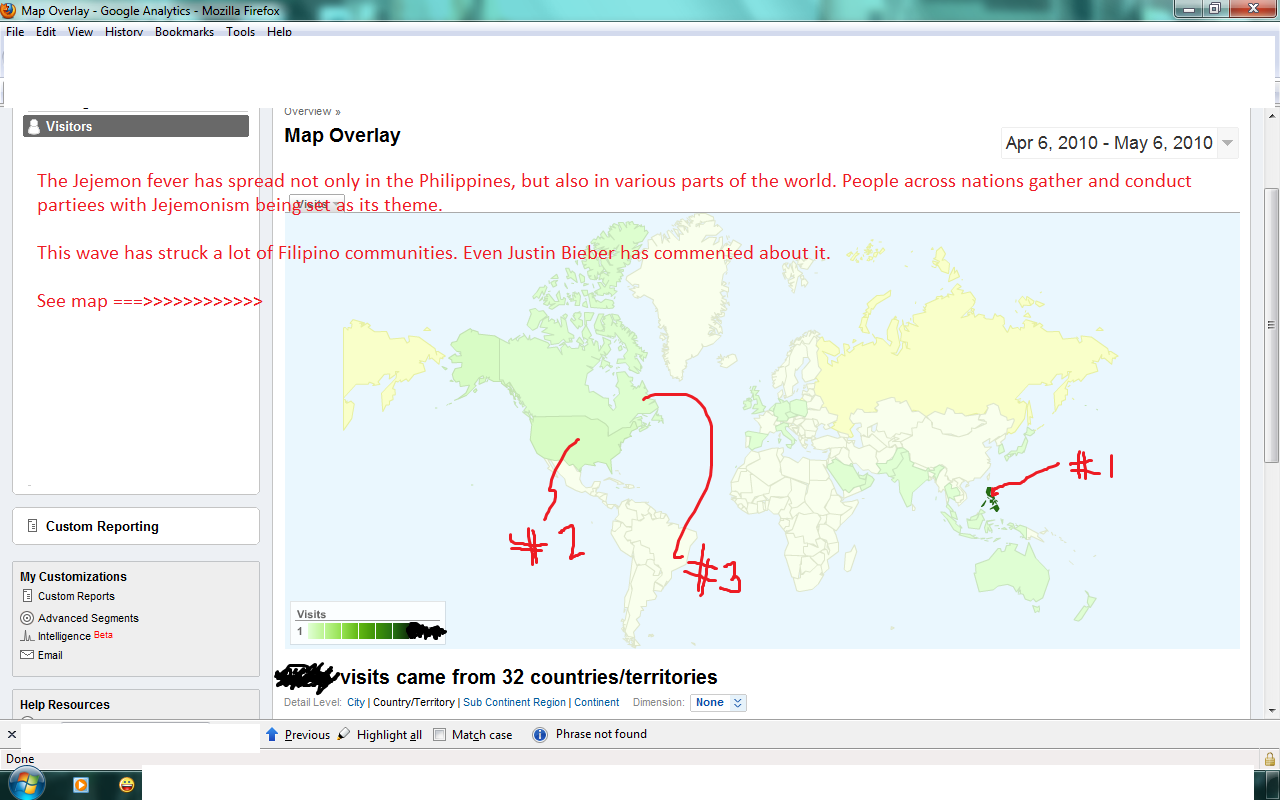Click the Help Resources heading
Image resolution: width=1280 pixels, height=800 pixels.
pyautogui.click(x=65, y=705)
